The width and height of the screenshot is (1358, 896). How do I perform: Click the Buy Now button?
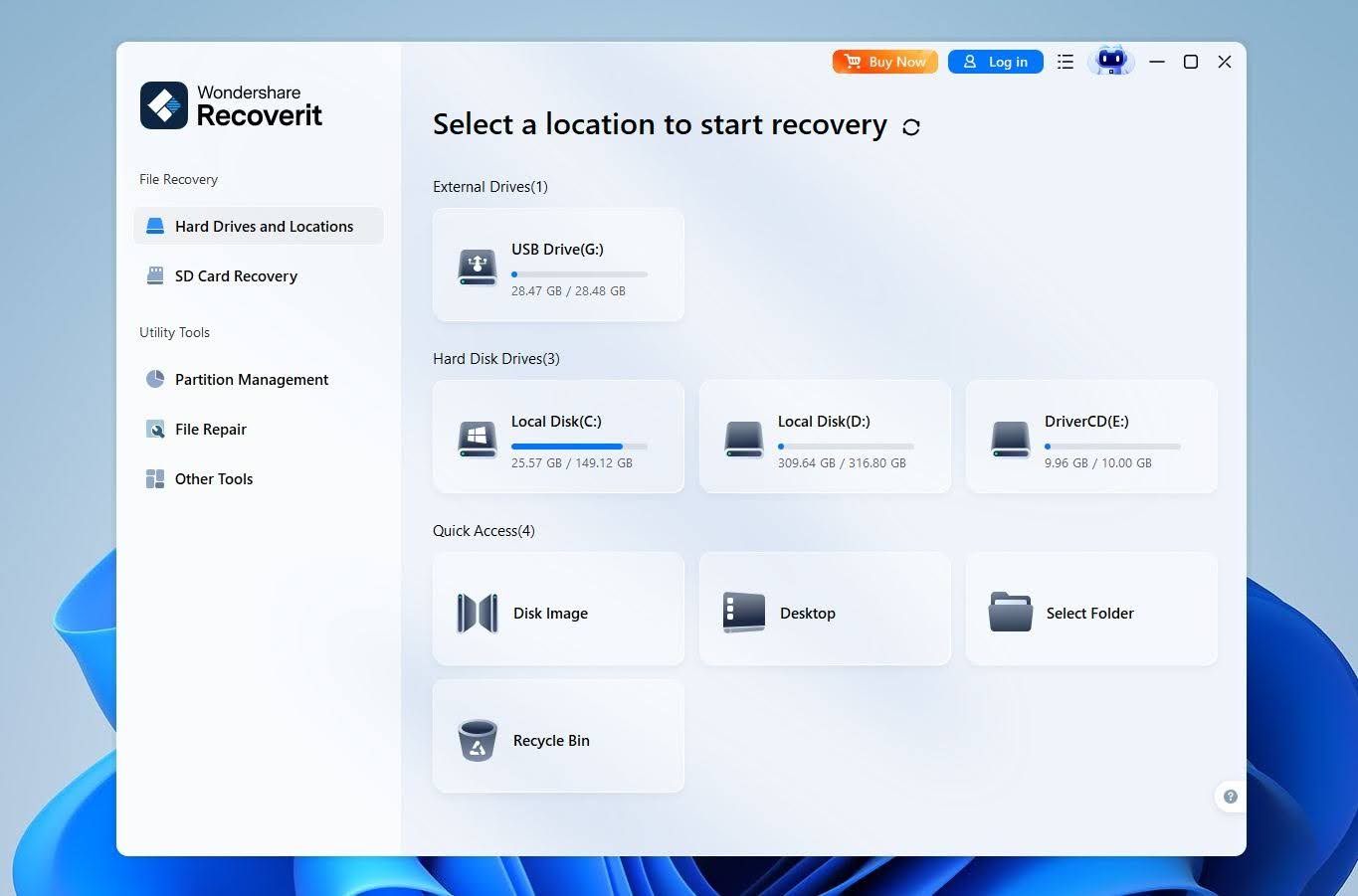click(x=885, y=62)
